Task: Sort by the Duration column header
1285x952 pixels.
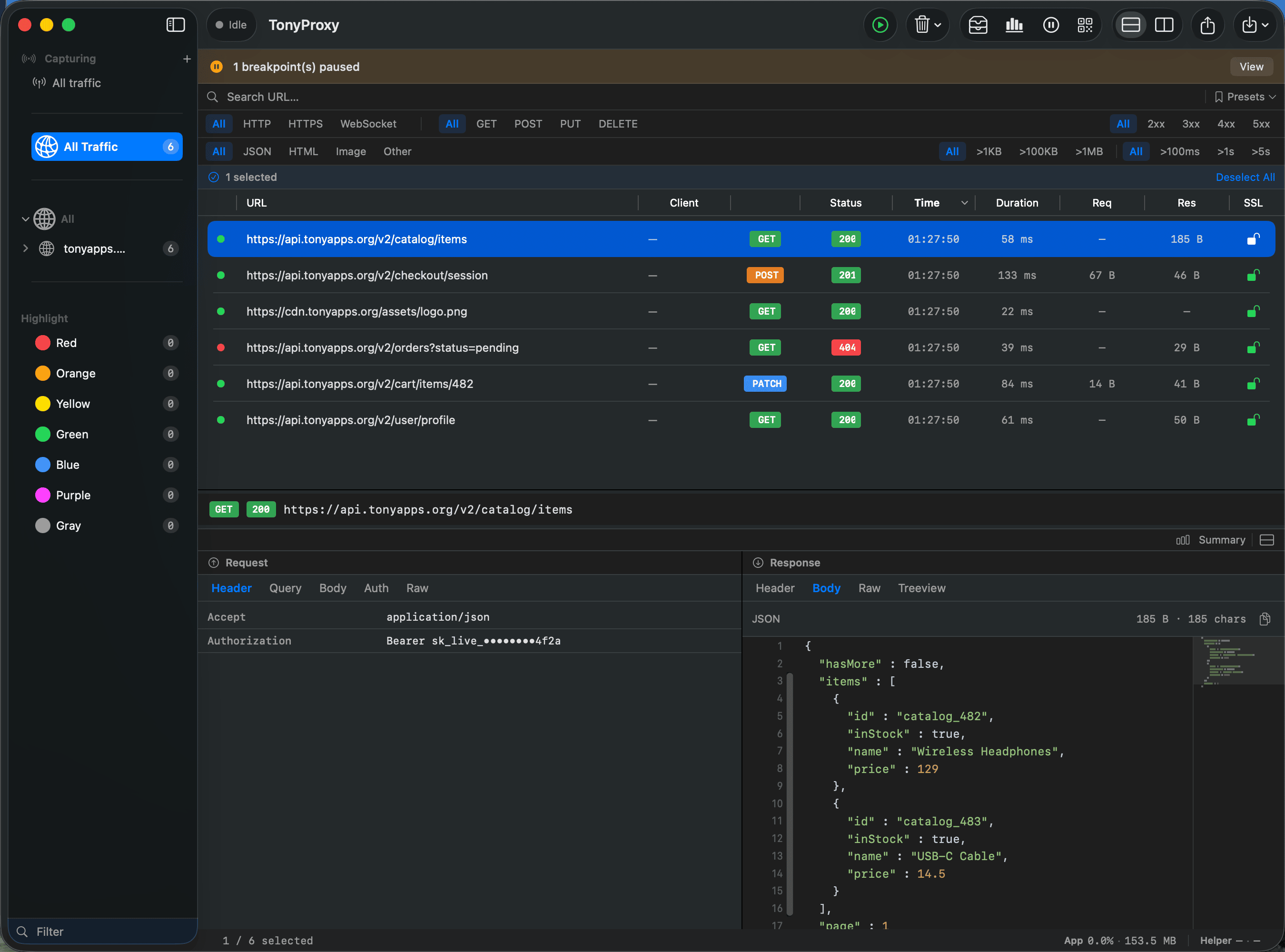Action: (x=1017, y=203)
